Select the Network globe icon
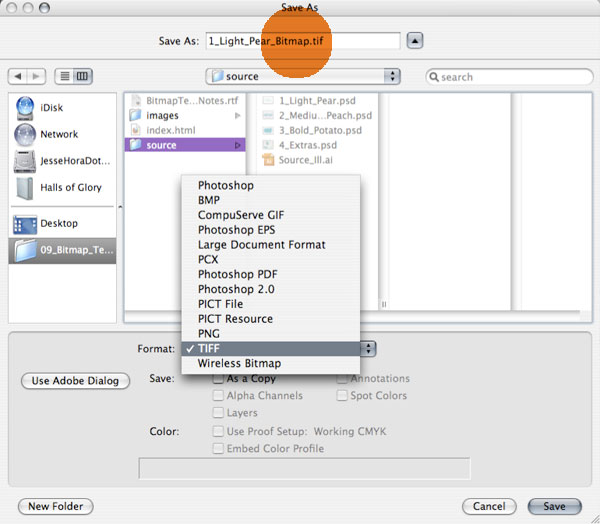 [24, 135]
